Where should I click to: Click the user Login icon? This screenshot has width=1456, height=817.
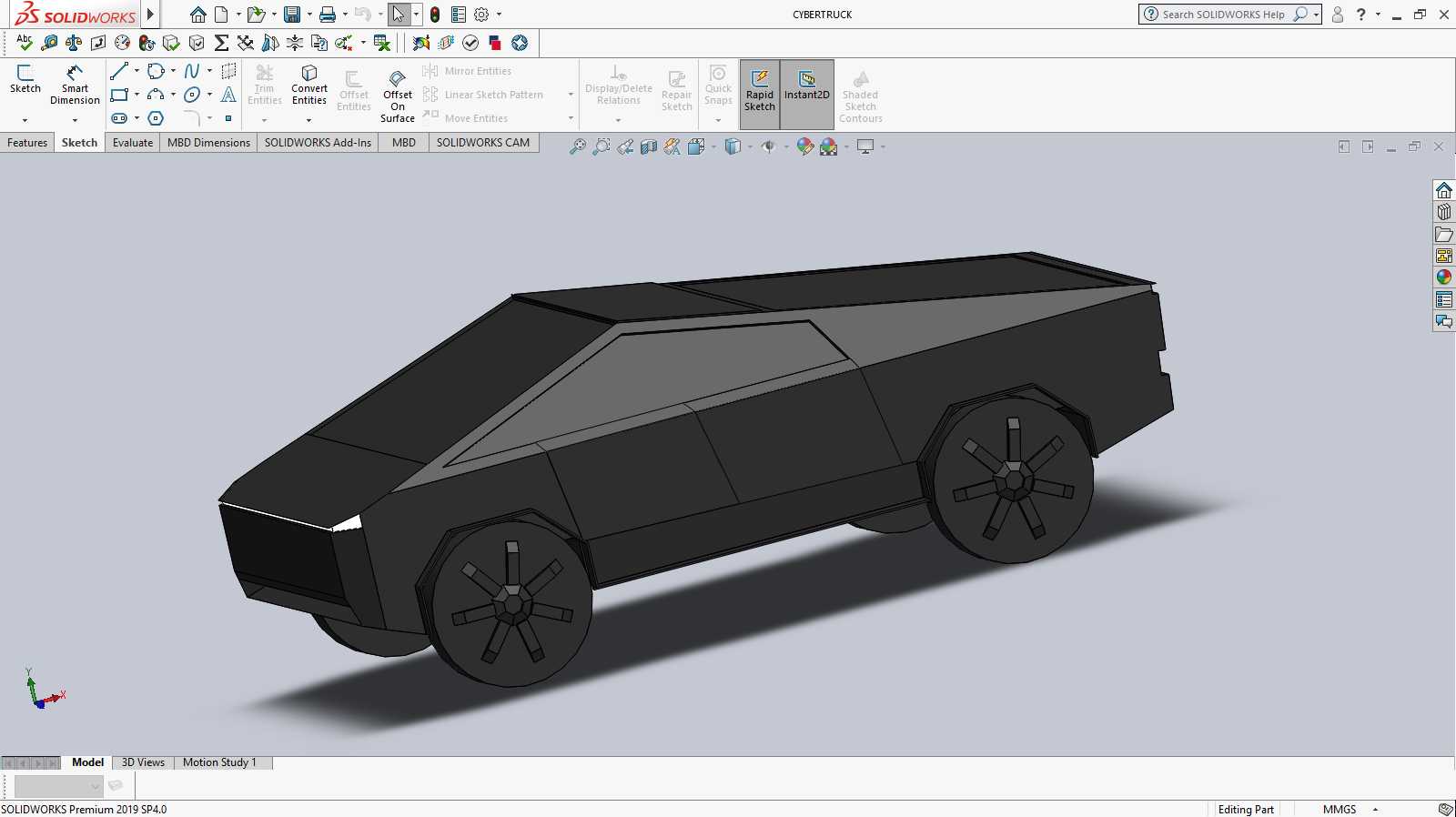(1338, 15)
